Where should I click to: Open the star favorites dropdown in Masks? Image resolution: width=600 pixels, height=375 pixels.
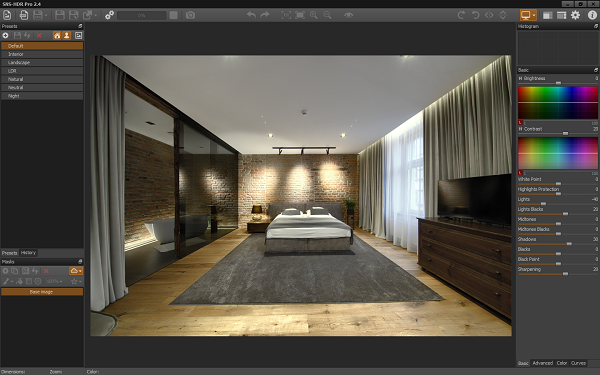[x=76, y=281]
